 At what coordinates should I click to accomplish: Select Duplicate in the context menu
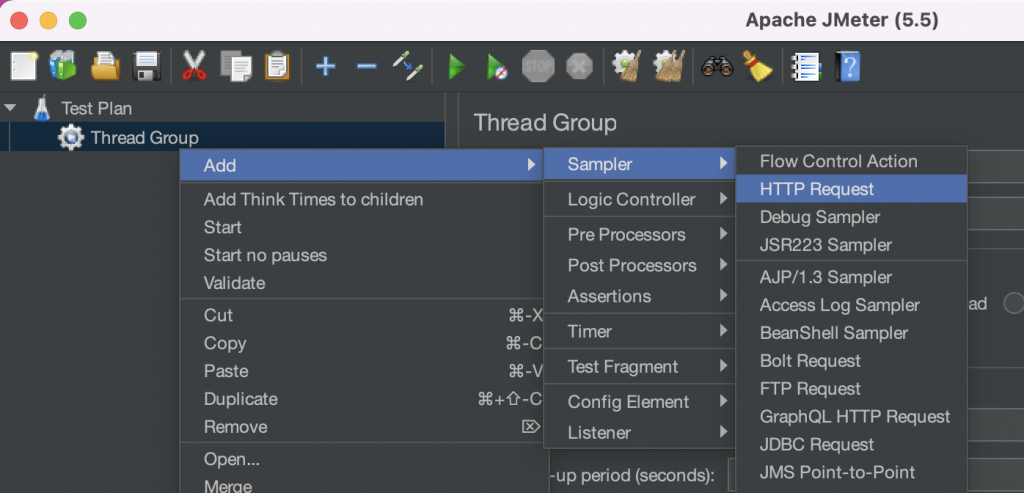click(240, 399)
